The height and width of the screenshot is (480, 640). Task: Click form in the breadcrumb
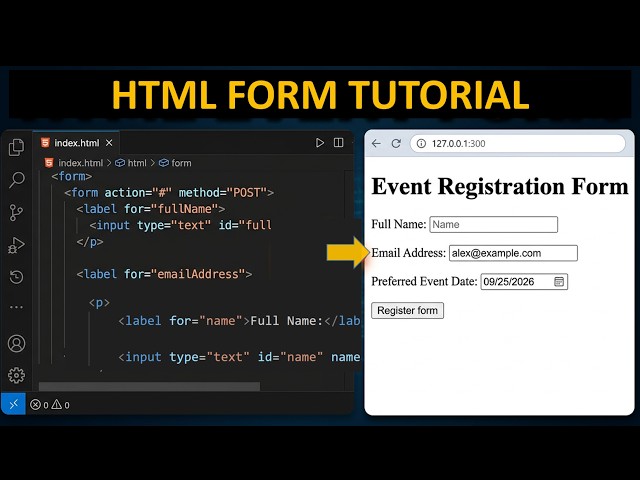click(x=181, y=163)
